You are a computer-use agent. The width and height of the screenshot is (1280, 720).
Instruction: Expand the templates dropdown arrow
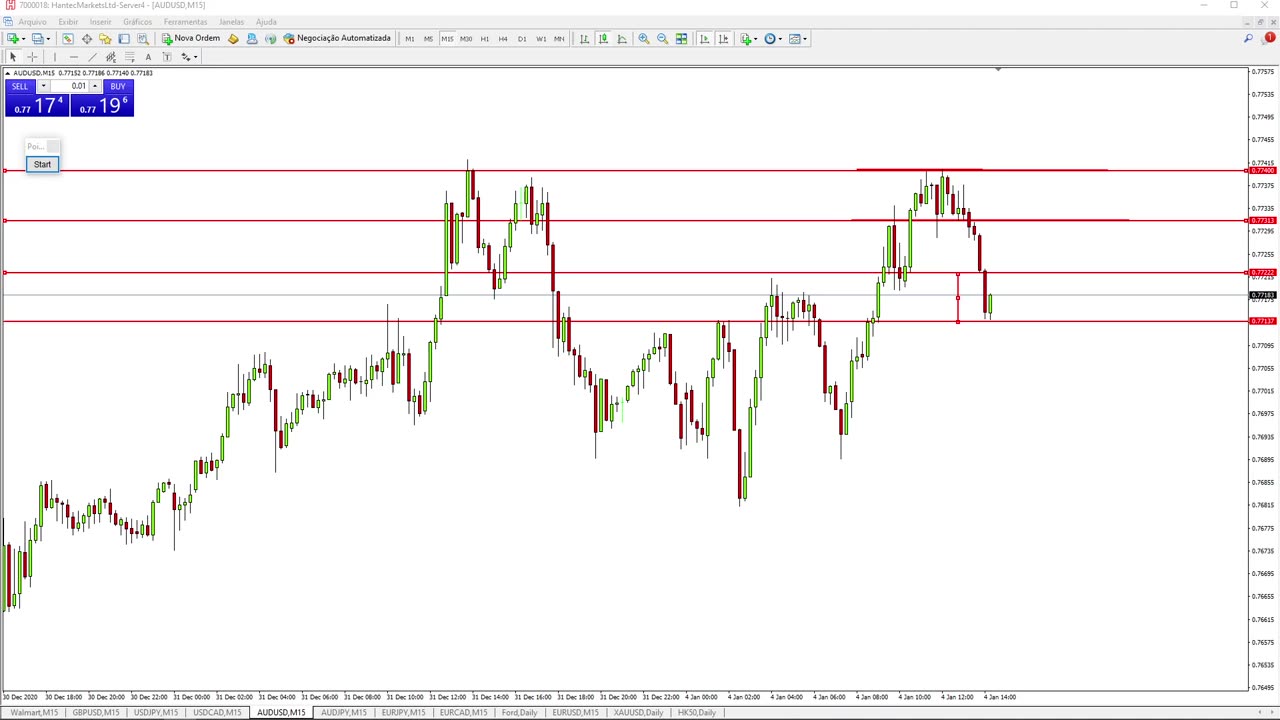pyautogui.click(x=806, y=39)
